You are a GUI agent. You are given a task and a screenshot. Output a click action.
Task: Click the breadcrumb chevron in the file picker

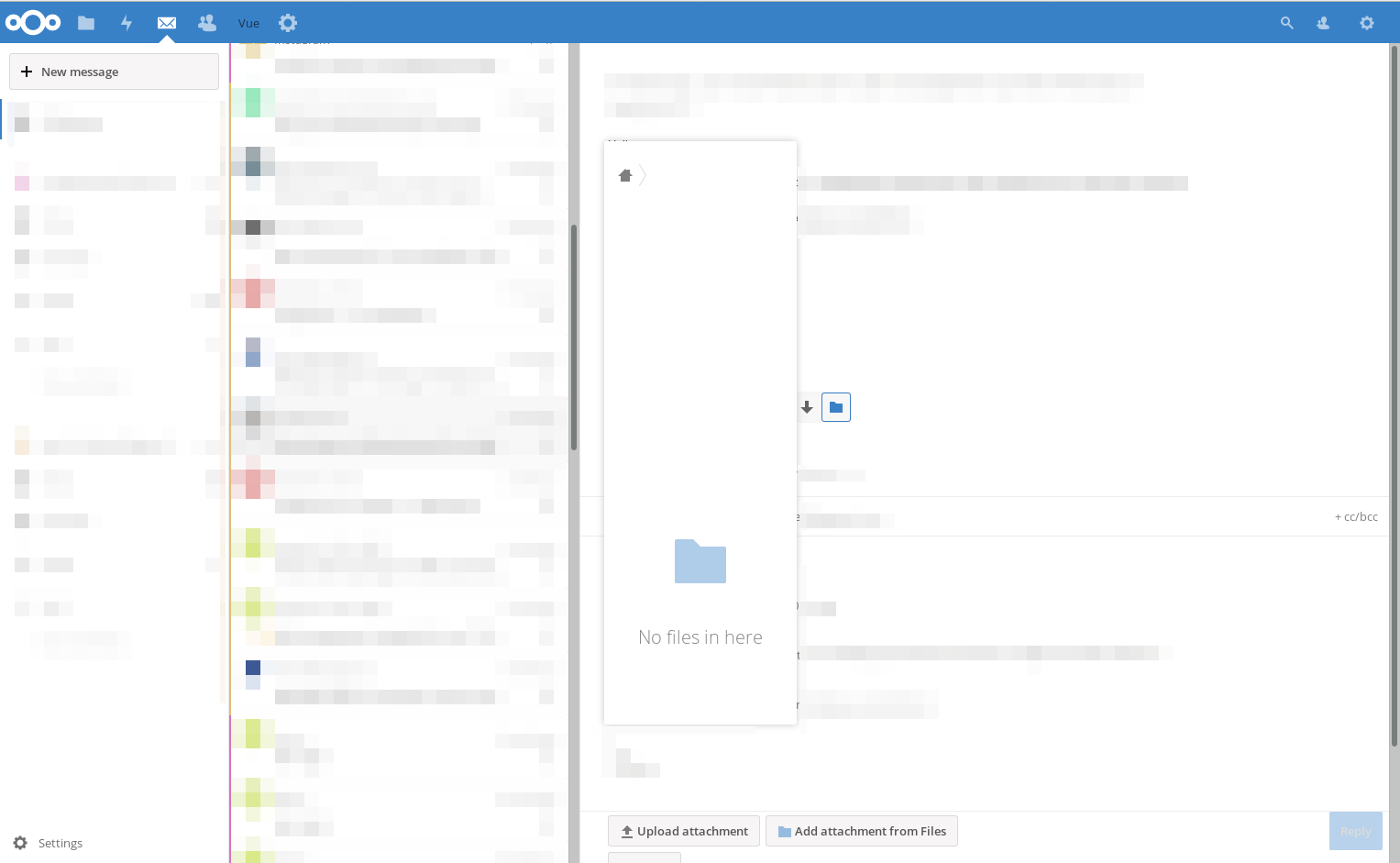click(645, 175)
